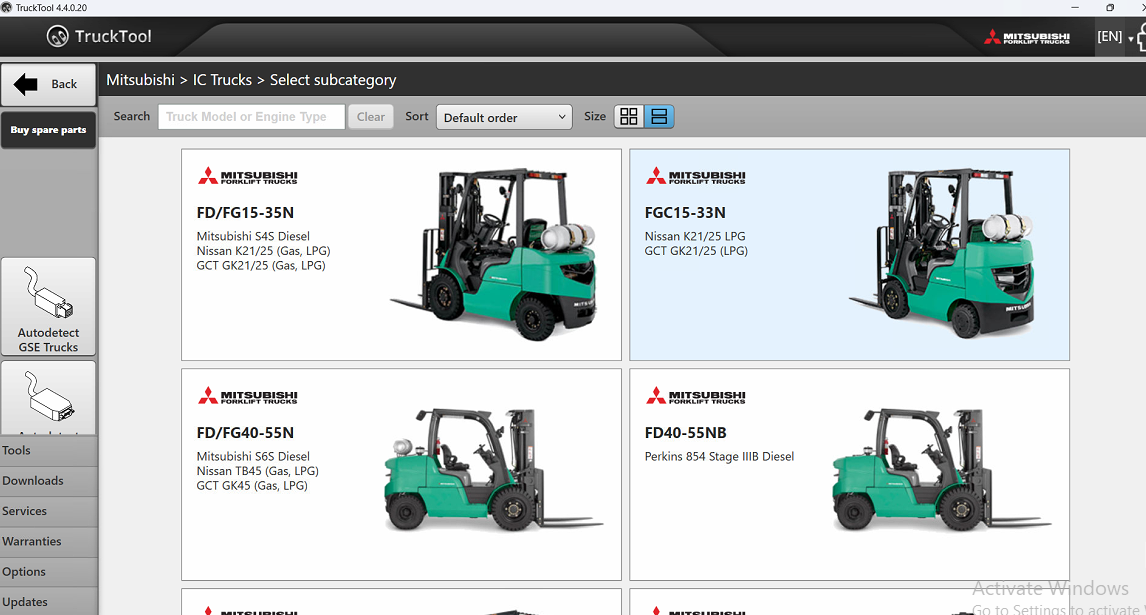Screen dimensions: 1146x615
Task: Switch to small grid tile size
Action: pos(629,117)
